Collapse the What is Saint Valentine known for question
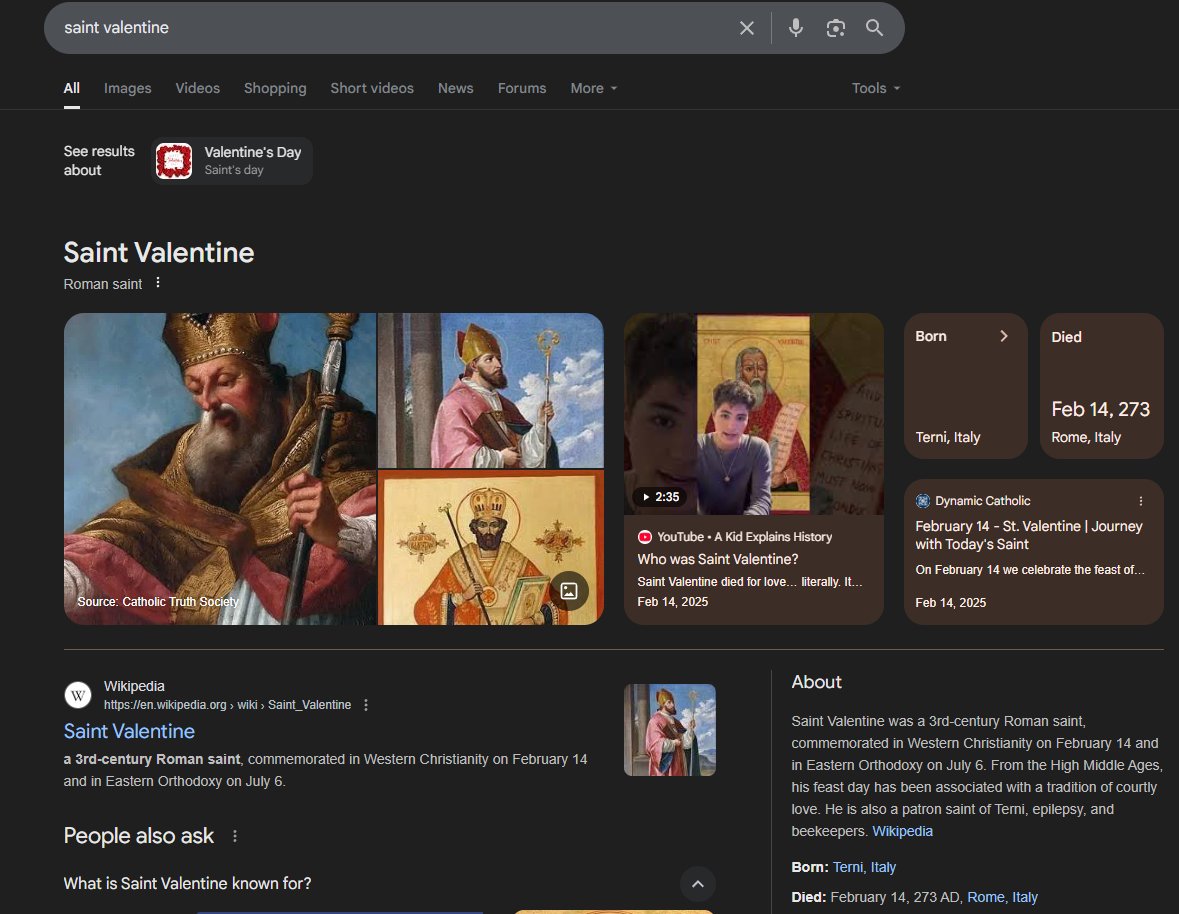The image size is (1179, 914). pyautogui.click(x=698, y=884)
